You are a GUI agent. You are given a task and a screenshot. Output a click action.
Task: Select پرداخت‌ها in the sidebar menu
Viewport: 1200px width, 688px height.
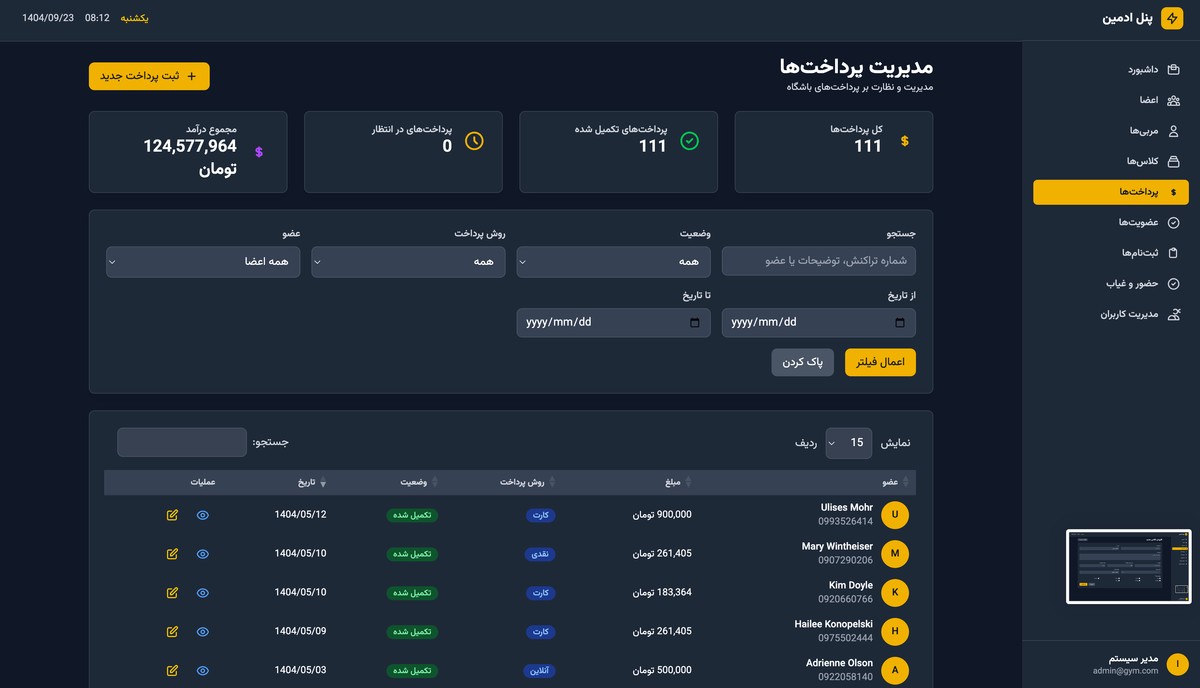point(1110,192)
